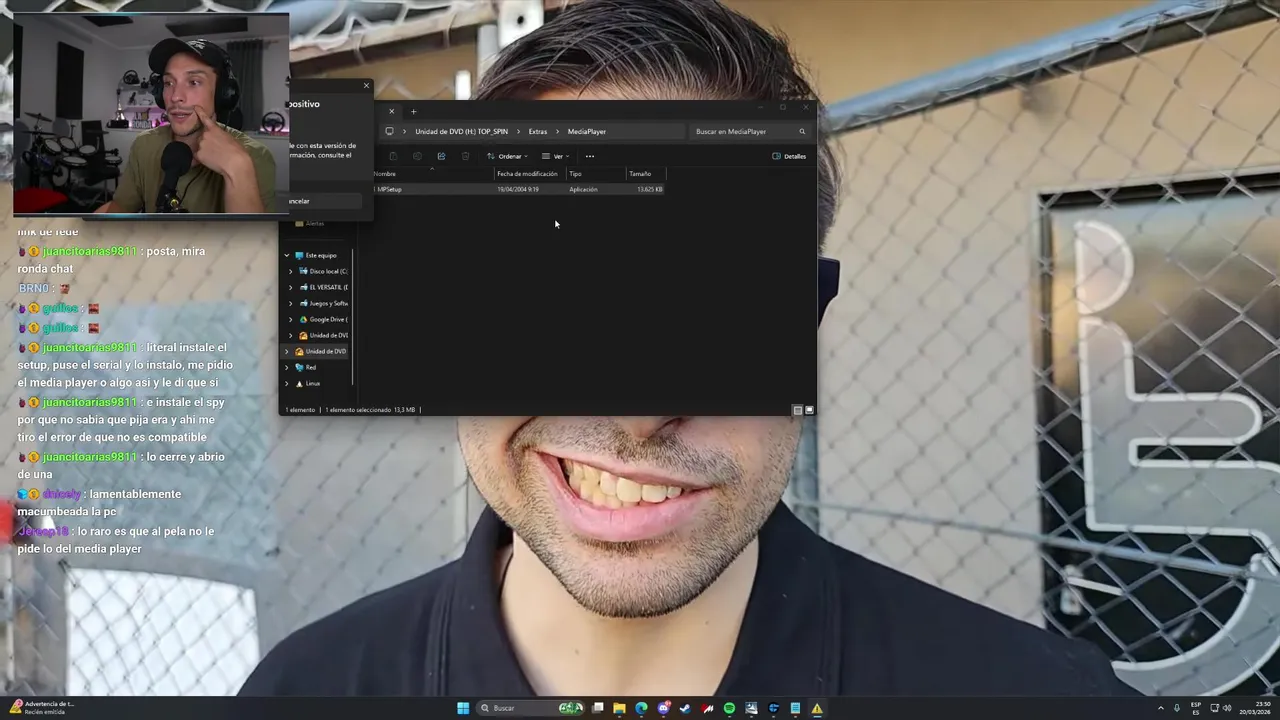This screenshot has height=720, width=1280.
Task: Open Task View from the taskbar
Action: (598, 708)
